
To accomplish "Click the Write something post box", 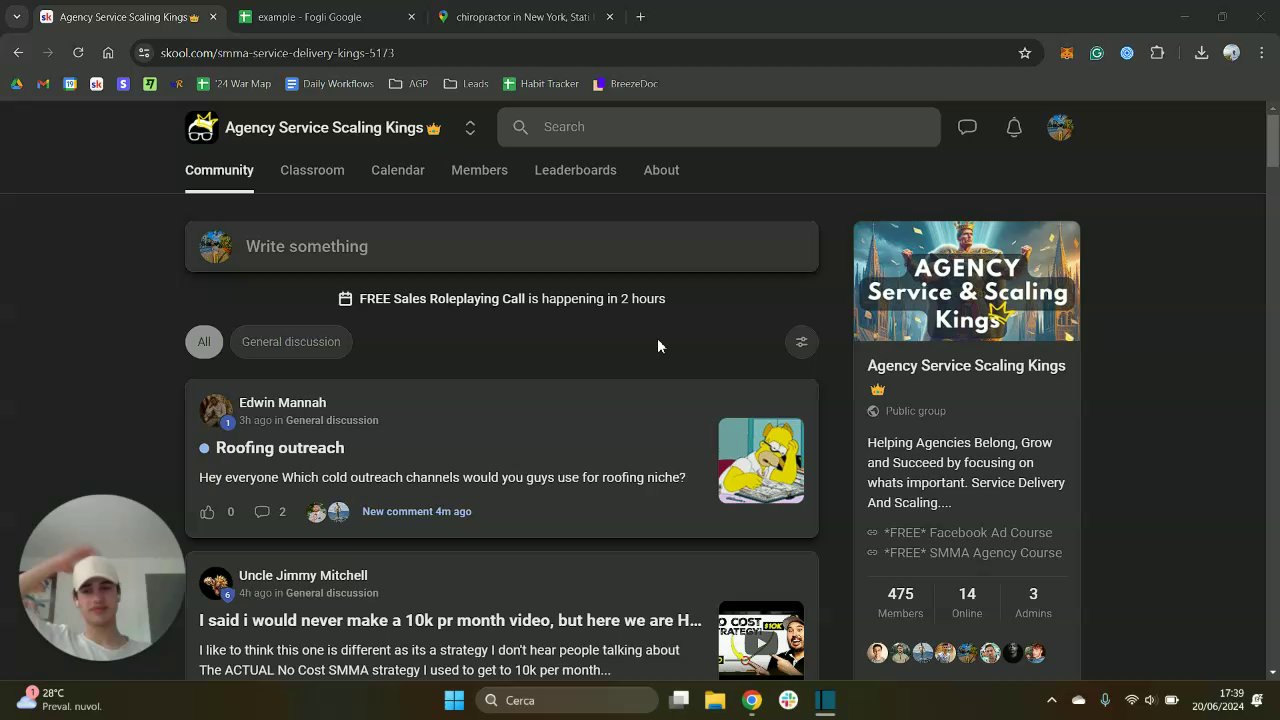I will pyautogui.click(x=502, y=247).
